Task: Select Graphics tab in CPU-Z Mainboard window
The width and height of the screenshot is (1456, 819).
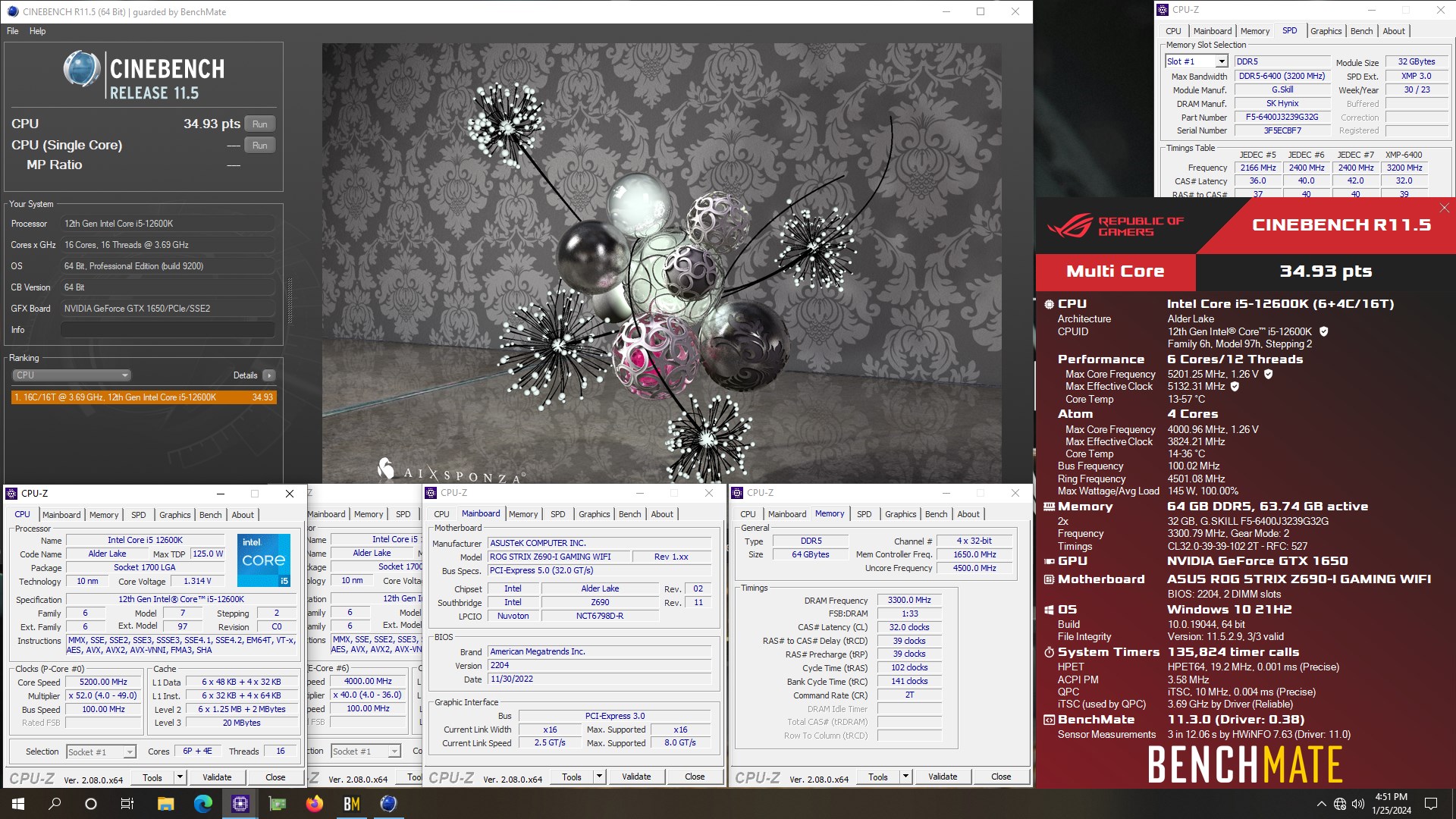Action: (594, 514)
